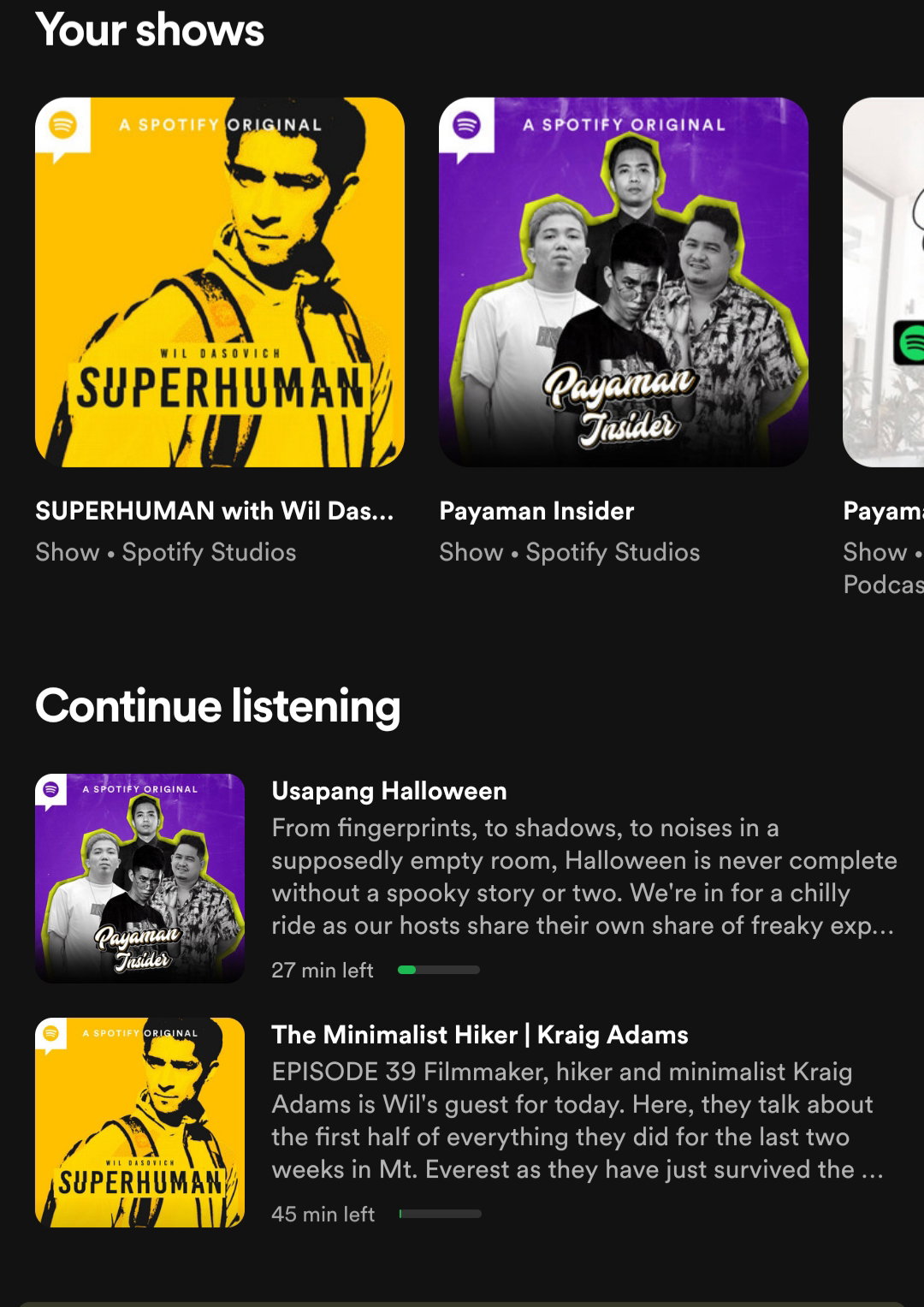The image size is (924, 1307).
Task: Open the Payaman Insider show cover art
Action: pos(624,282)
